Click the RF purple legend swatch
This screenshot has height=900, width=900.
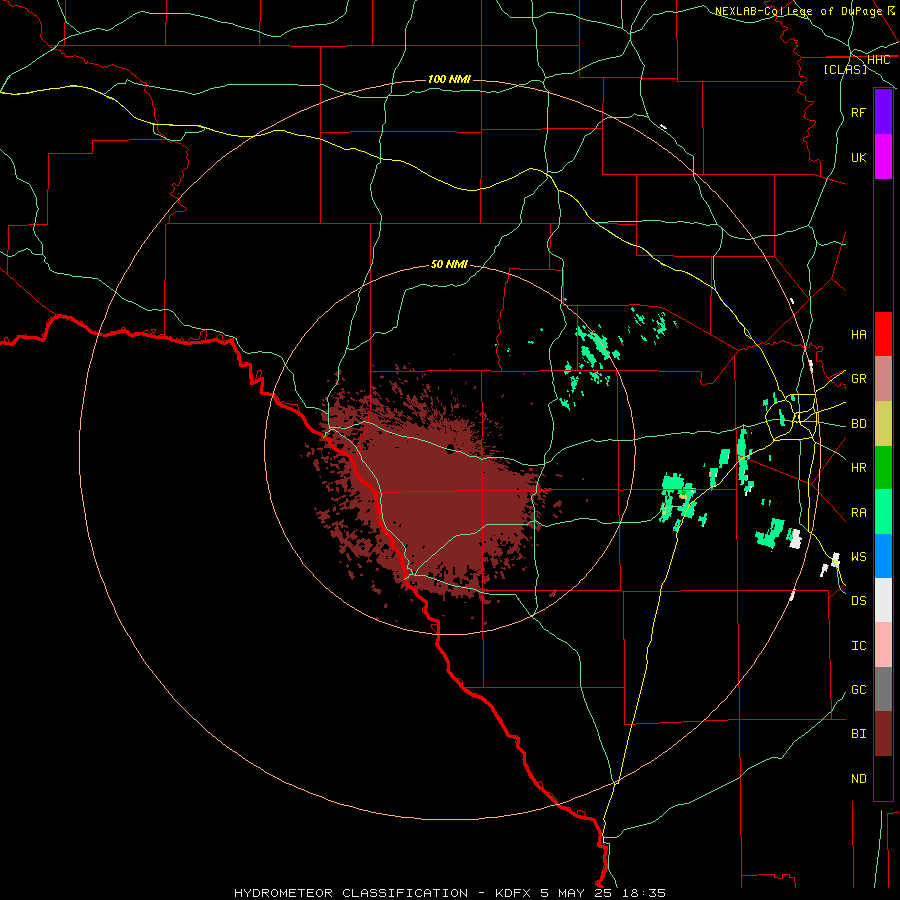[x=883, y=112]
